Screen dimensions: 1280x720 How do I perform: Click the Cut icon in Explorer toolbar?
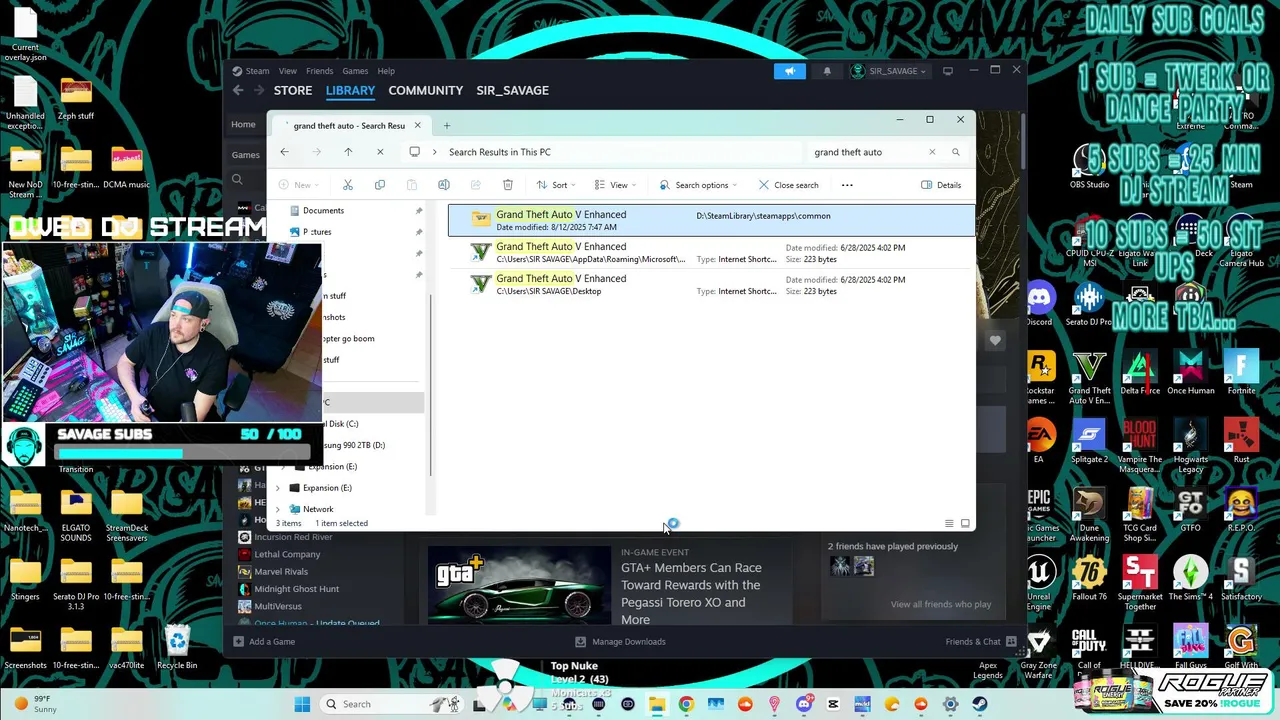pyautogui.click(x=348, y=185)
